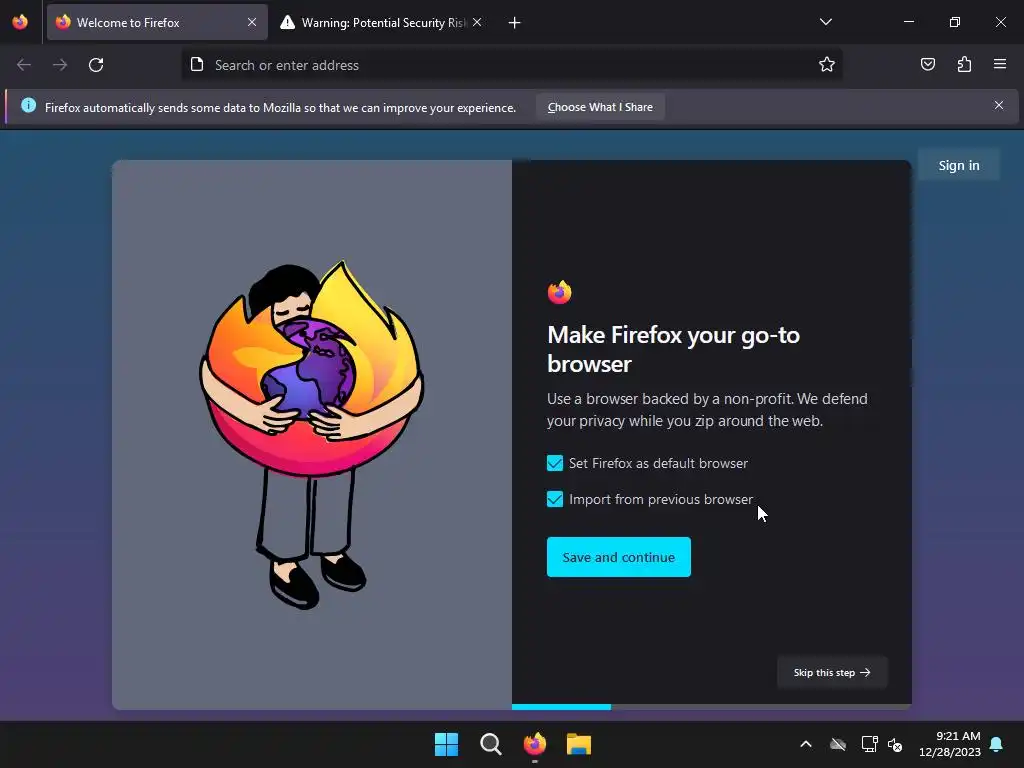Viewport: 1024px width, 768px height.
Task: Click the Firefox globe hugging illustration
Action: [x=312, y=434]
